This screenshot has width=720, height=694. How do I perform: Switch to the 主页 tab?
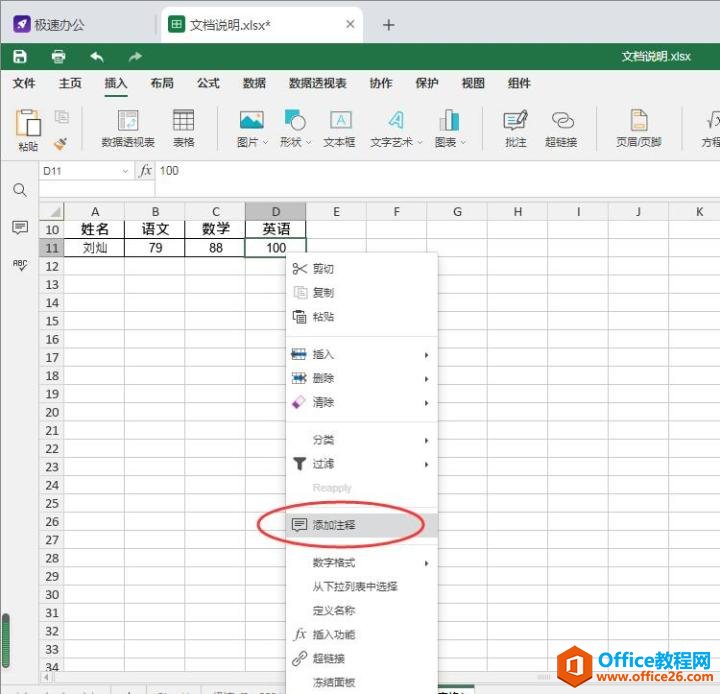70,83
